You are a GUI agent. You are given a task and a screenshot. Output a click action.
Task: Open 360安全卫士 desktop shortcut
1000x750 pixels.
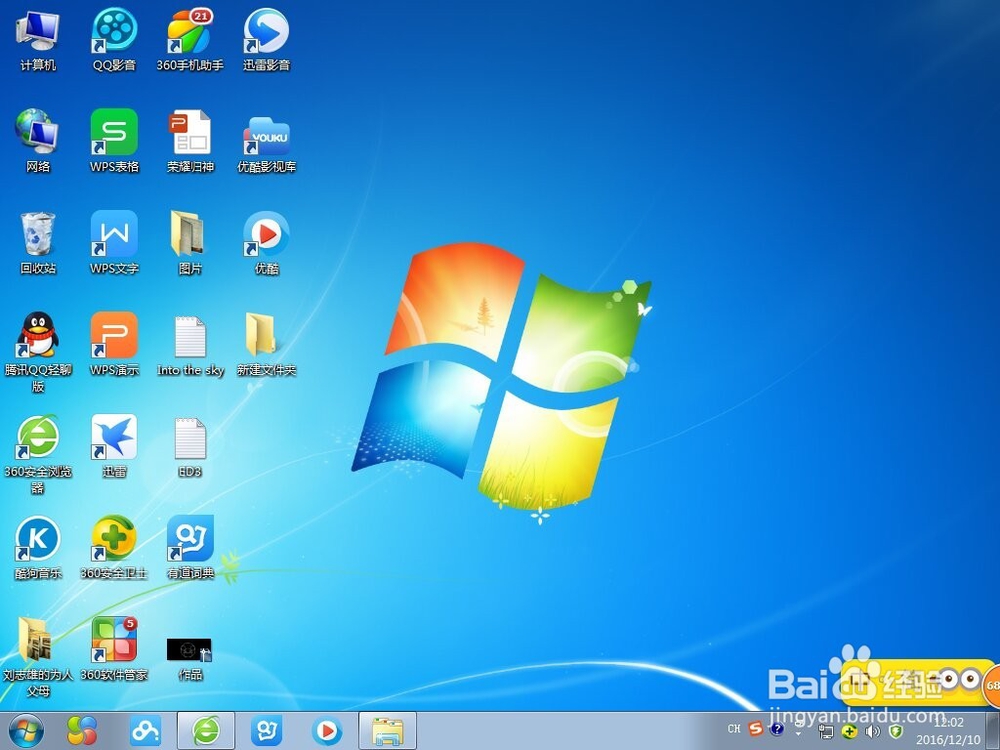pos(114,548)
